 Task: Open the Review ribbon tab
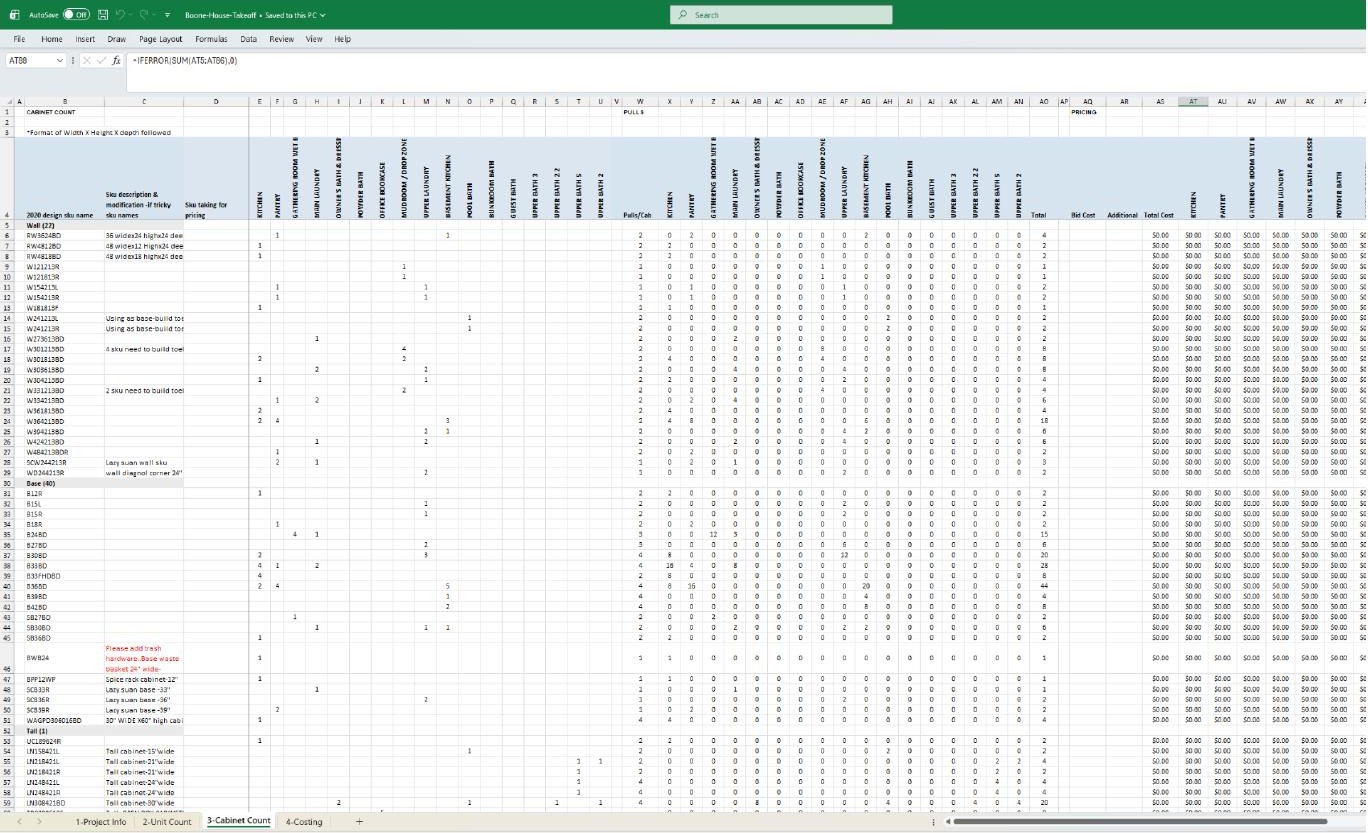pyautogui.click(x=281, y=39)
